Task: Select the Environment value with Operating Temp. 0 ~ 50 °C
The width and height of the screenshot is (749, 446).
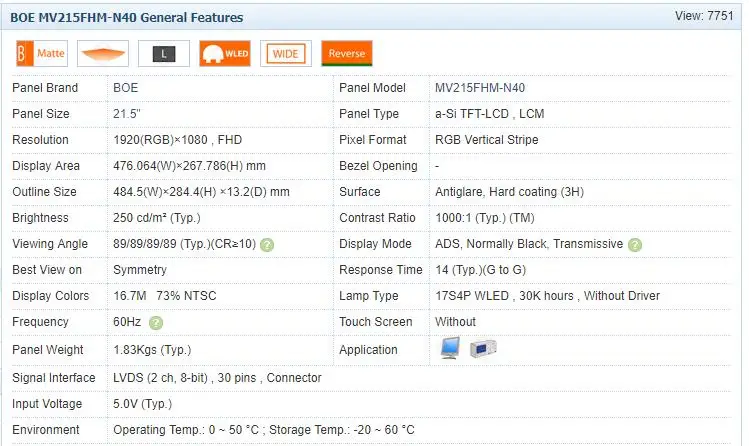Action: coord(264,430)
